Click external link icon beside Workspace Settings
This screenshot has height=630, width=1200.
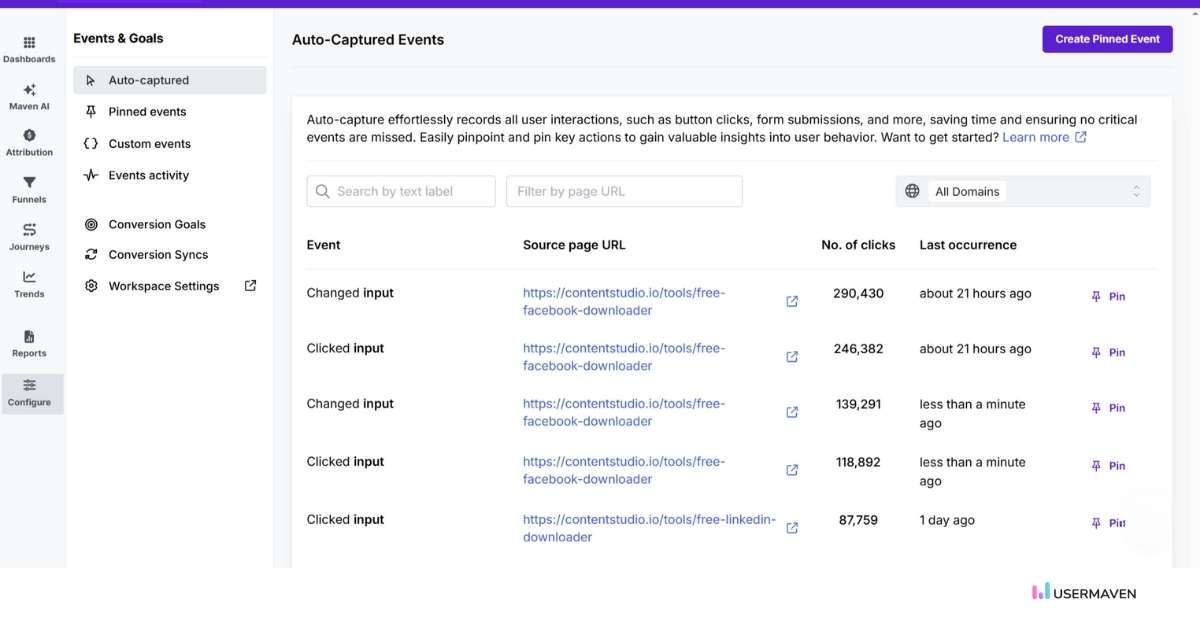(x=251, y=285)
